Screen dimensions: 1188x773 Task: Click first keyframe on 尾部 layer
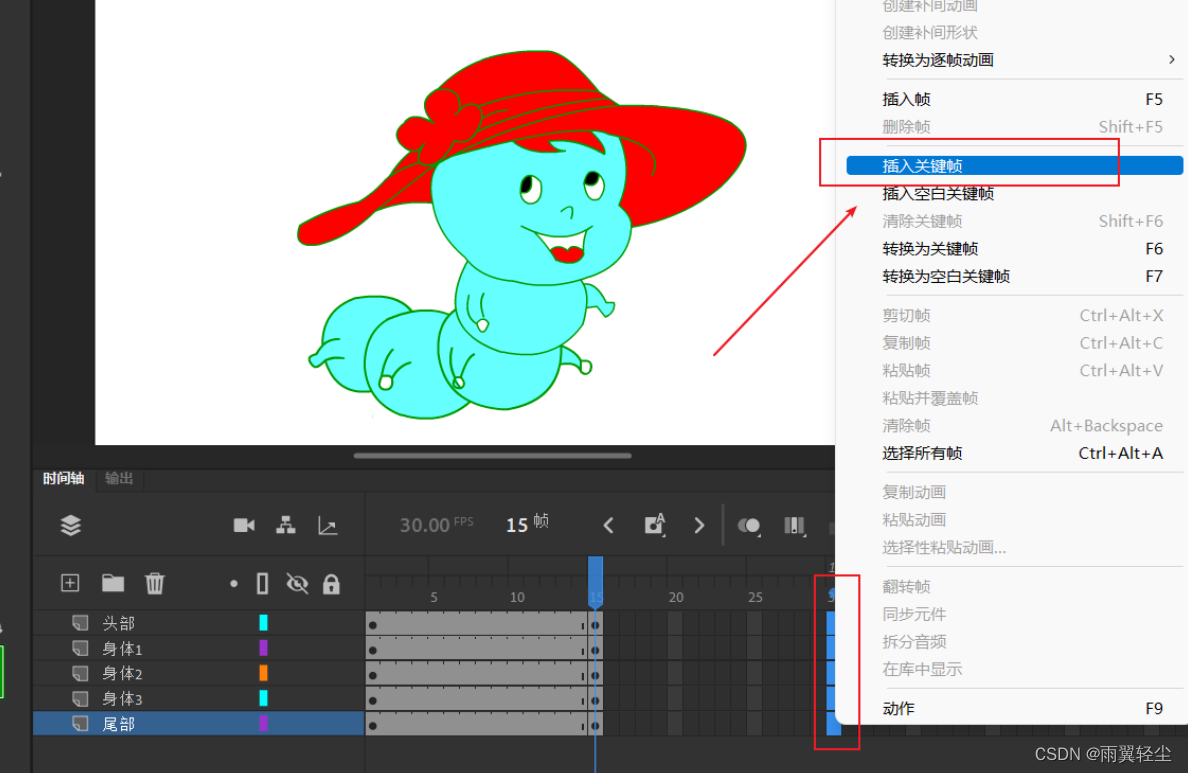click(373, 725)
